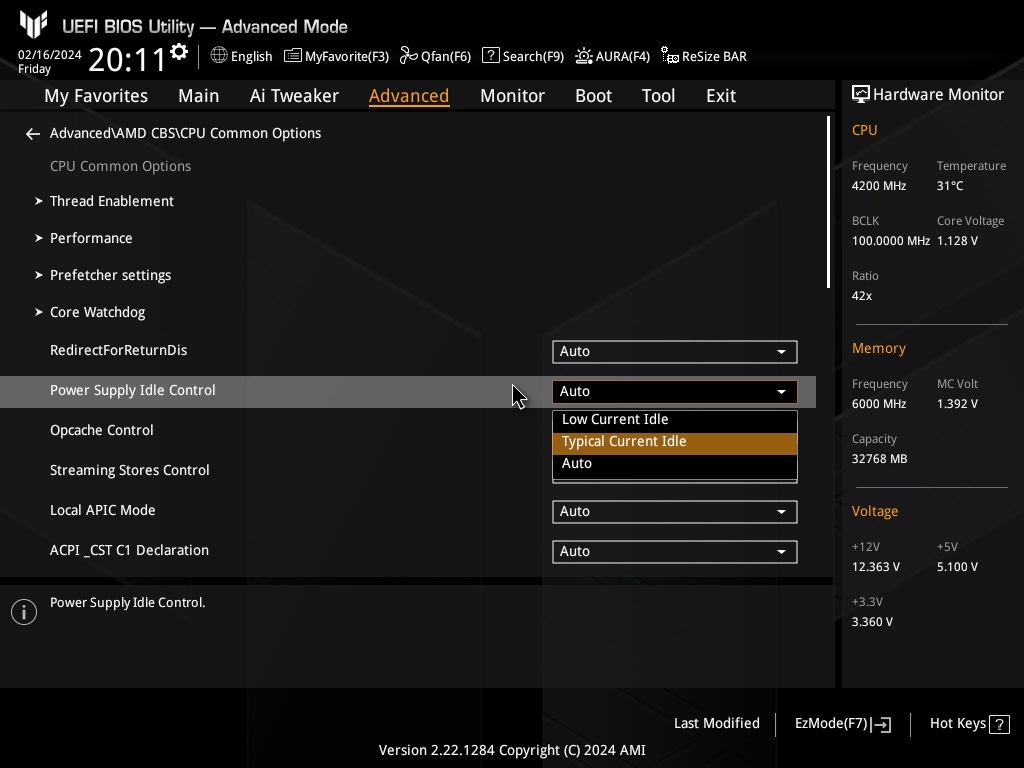The width and height of the screenshot is (1024, 768).
Task: Click the Core Voltage 1.128 V value
Action: pyautogui.click(x=957, y=241)
